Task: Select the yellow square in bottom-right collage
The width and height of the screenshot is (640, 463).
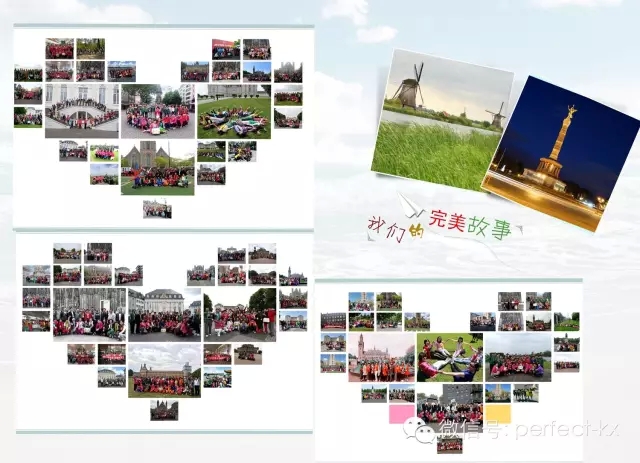Action: (x=497, y=413)
